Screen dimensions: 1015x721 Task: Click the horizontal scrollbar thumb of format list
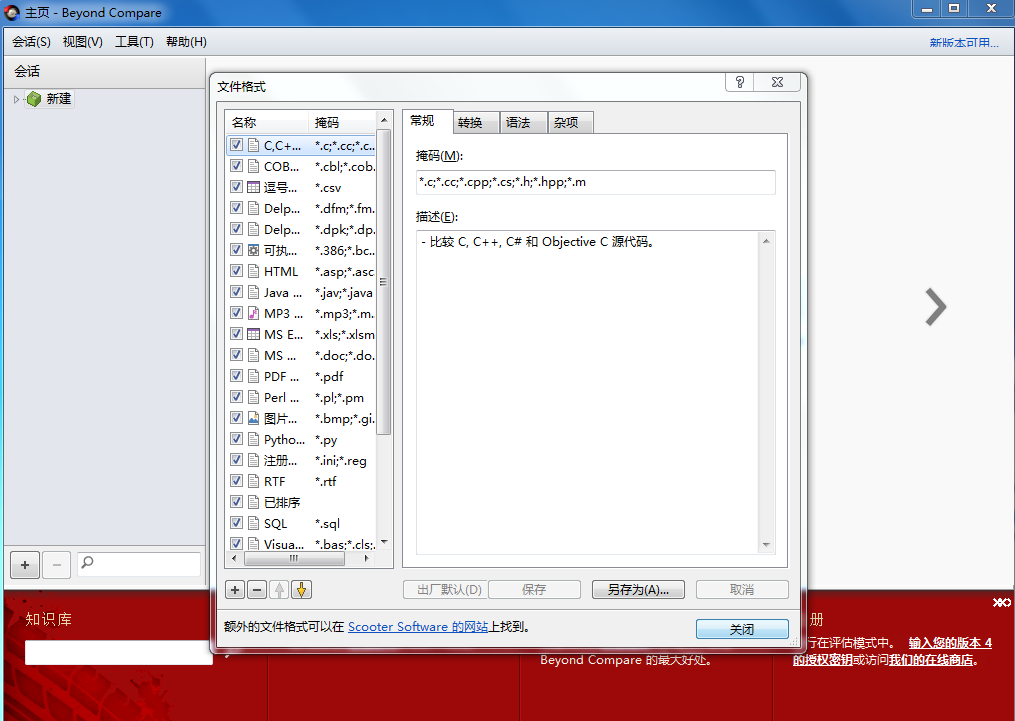click(294, 558)
